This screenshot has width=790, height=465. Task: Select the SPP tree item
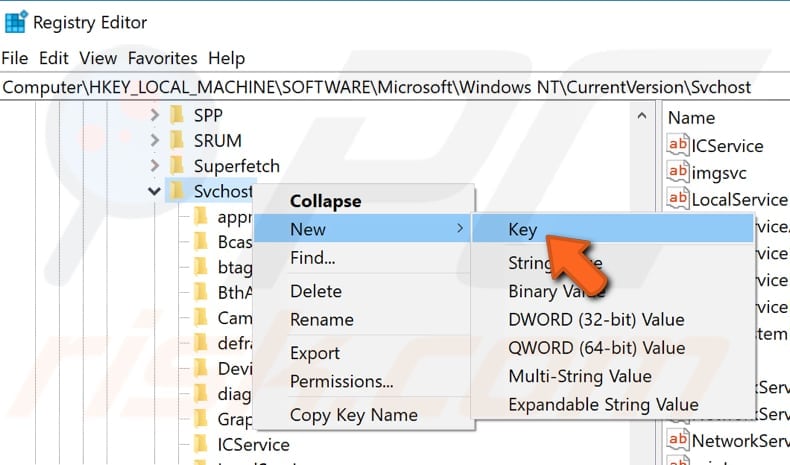pos(208,116)
